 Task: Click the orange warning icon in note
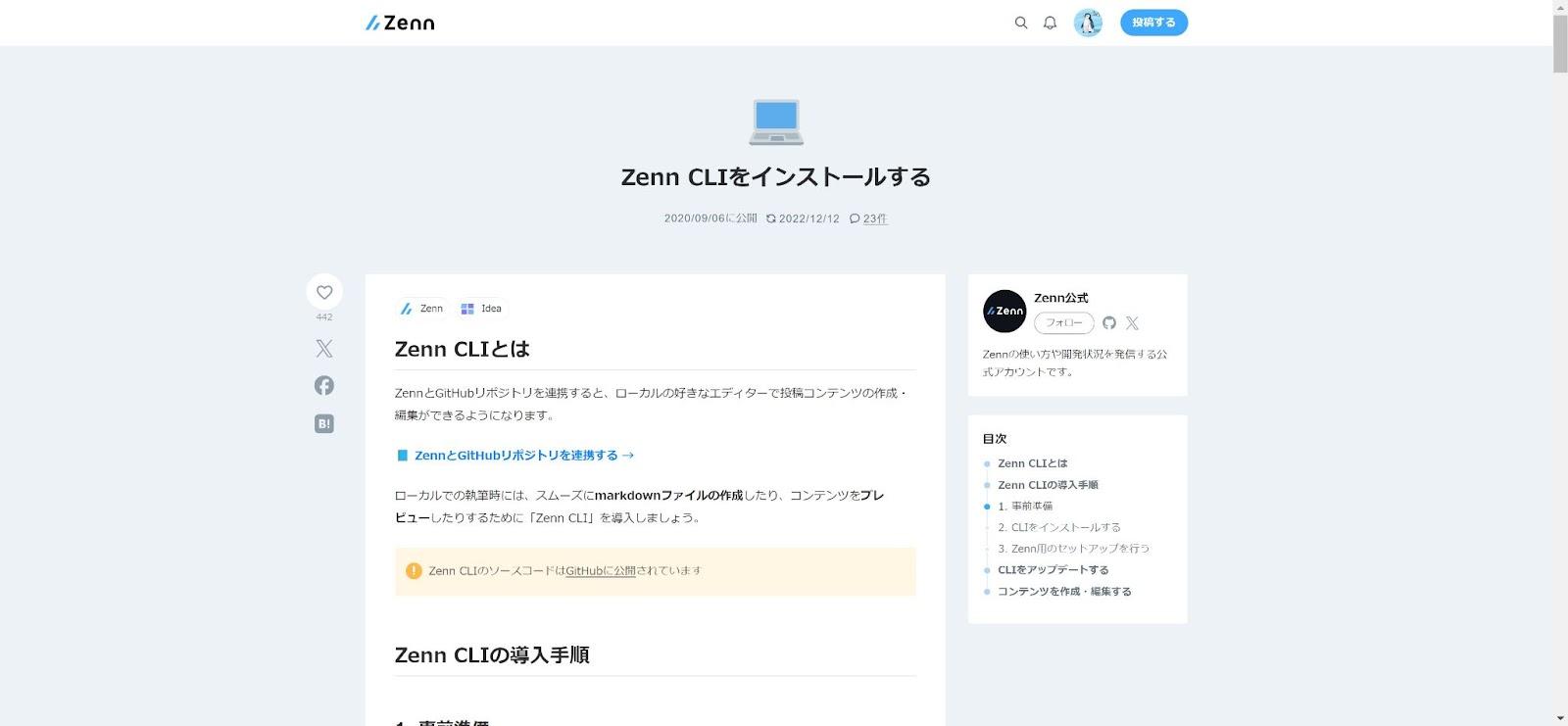(x=414, y=571)
